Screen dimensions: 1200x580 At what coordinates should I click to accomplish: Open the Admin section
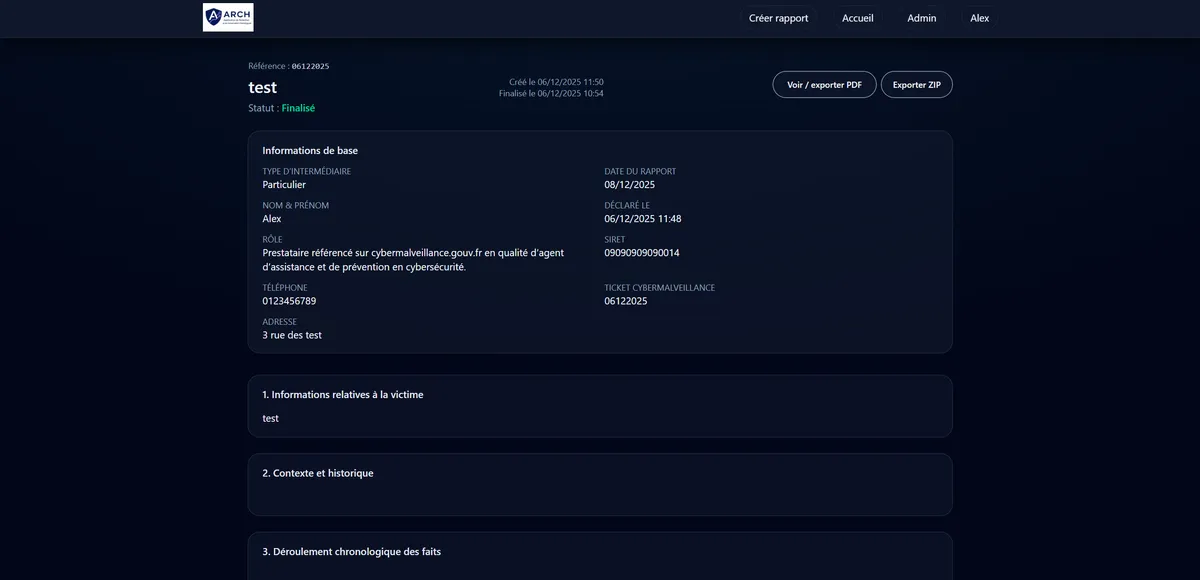[x=921, y=18]
